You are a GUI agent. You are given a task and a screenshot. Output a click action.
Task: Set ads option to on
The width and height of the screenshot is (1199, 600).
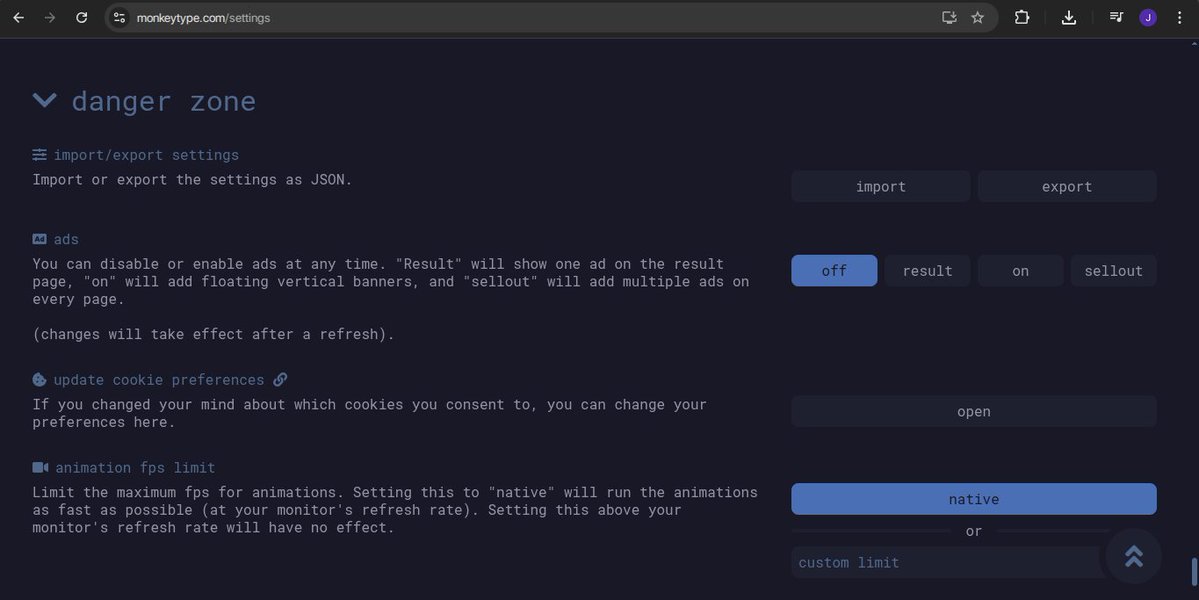pyautogui.click(x=1021, y=271)
